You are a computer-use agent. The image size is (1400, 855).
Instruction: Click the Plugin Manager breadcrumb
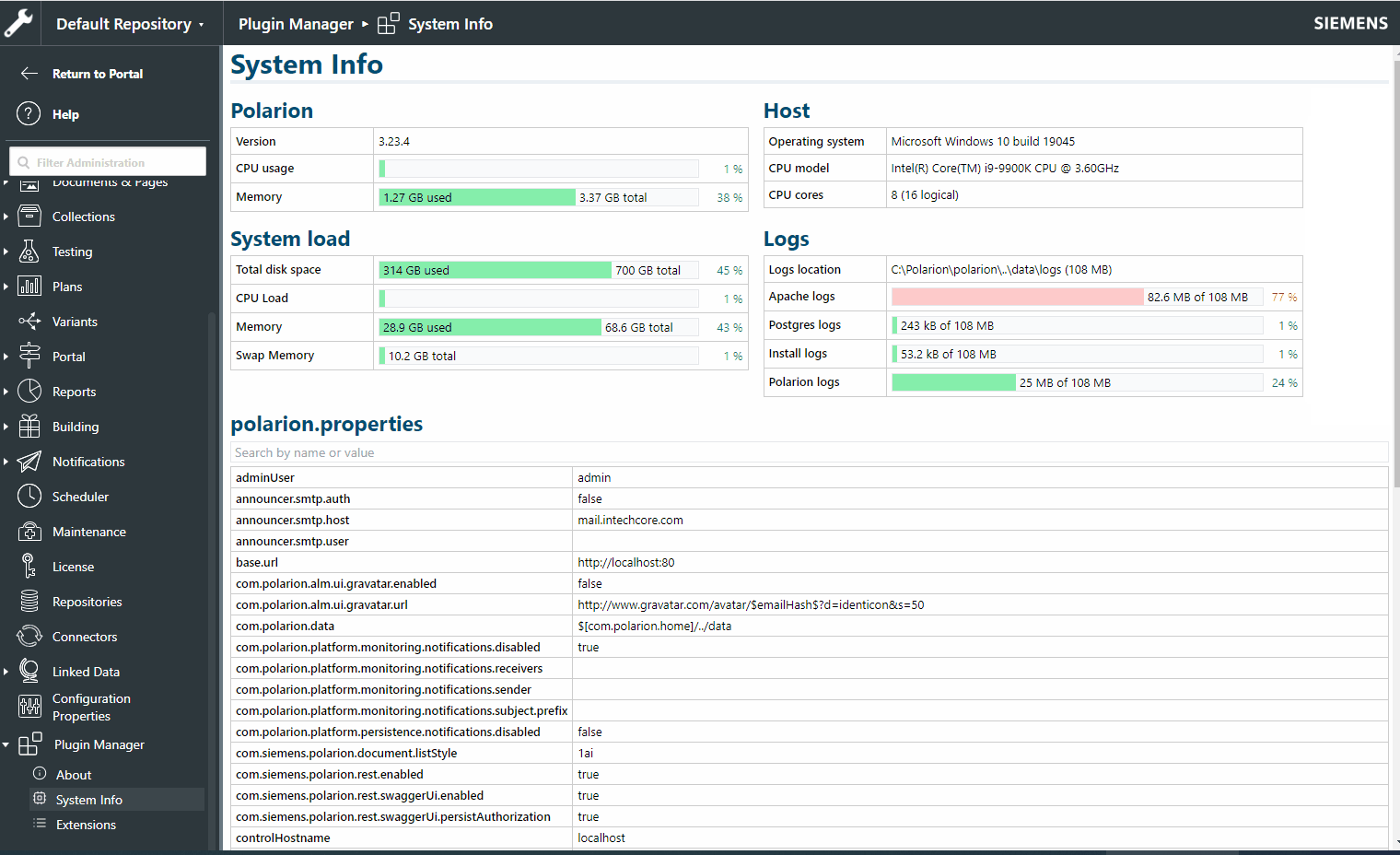pyautogui.click(x=296, y=24)
